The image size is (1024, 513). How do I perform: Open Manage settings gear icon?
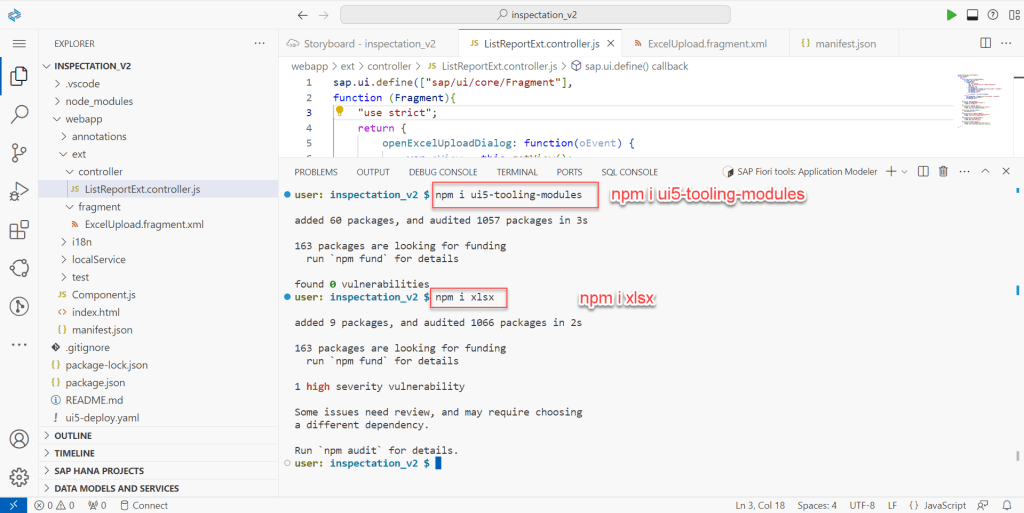point(19,477)
